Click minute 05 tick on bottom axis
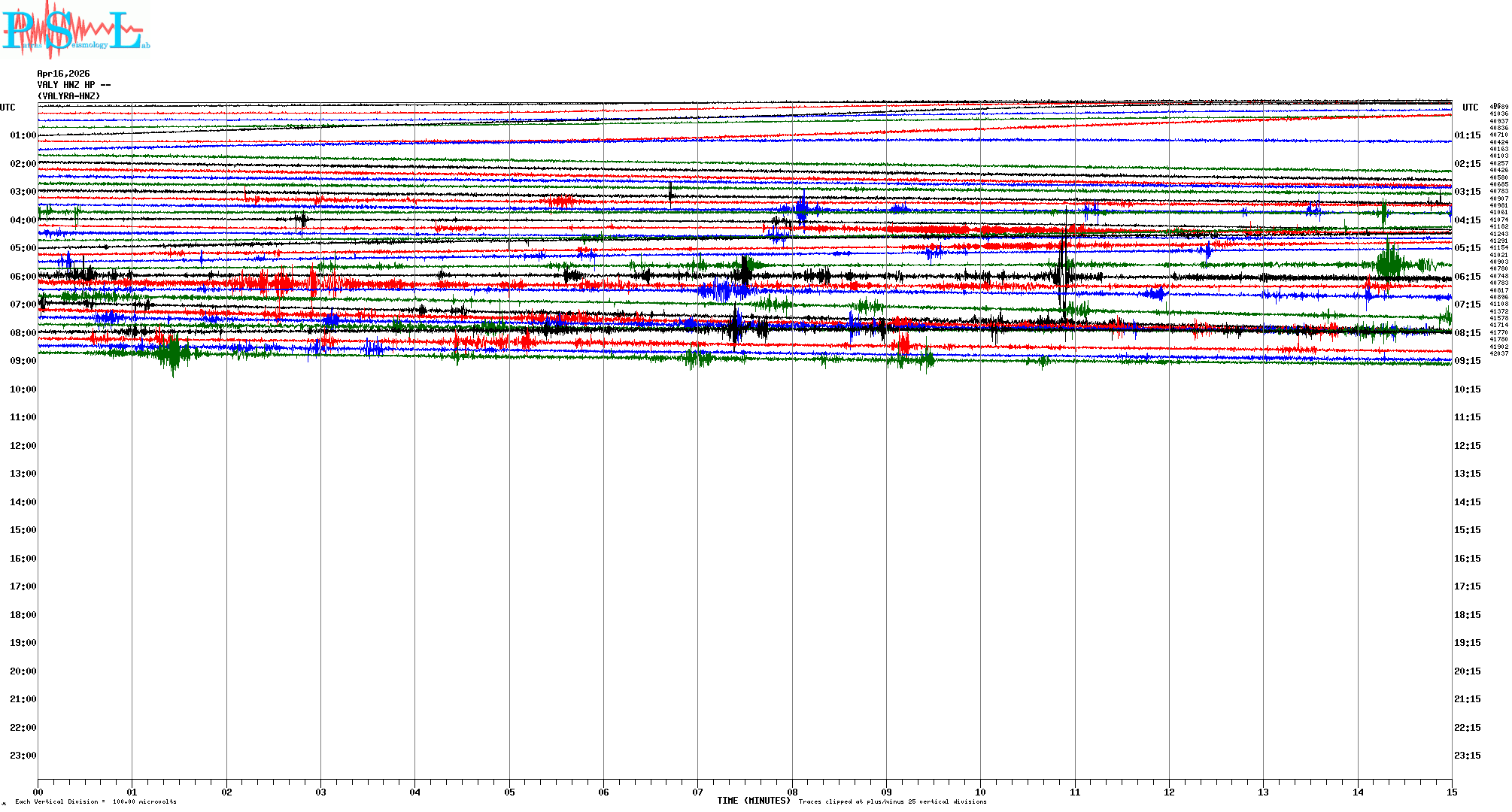This screenshot has height=812, width=1512. click(x=509, y=792)
